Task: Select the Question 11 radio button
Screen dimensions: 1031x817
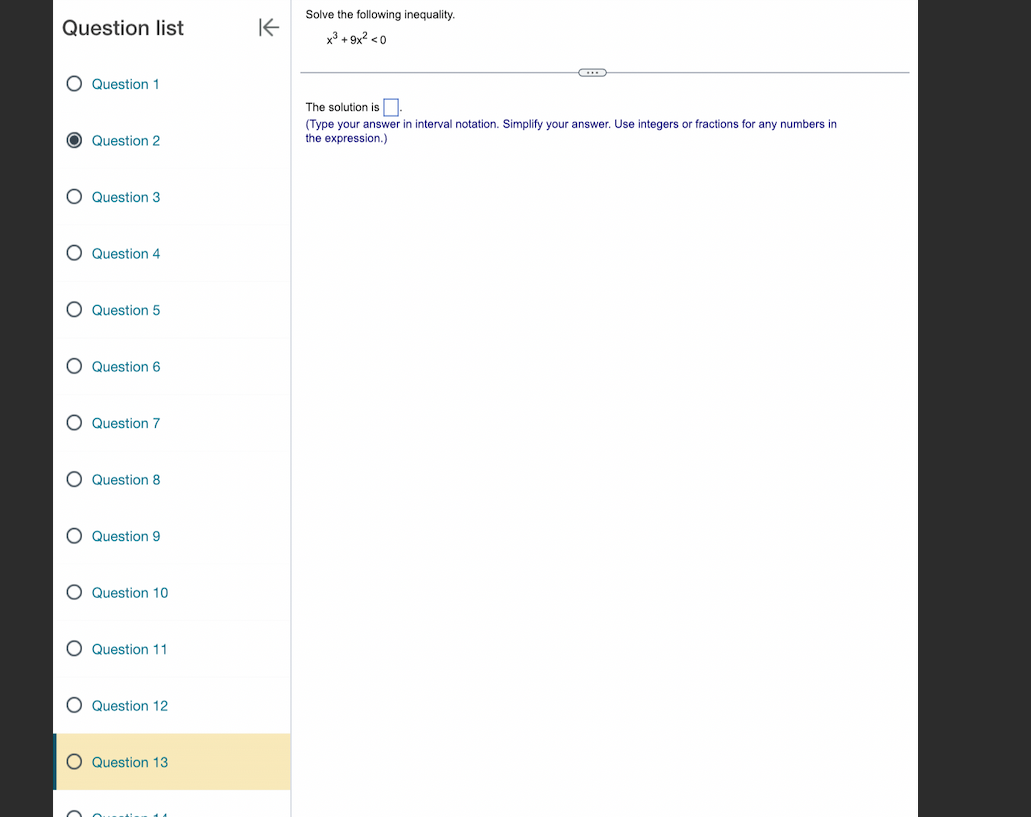Action: (74, 649)
